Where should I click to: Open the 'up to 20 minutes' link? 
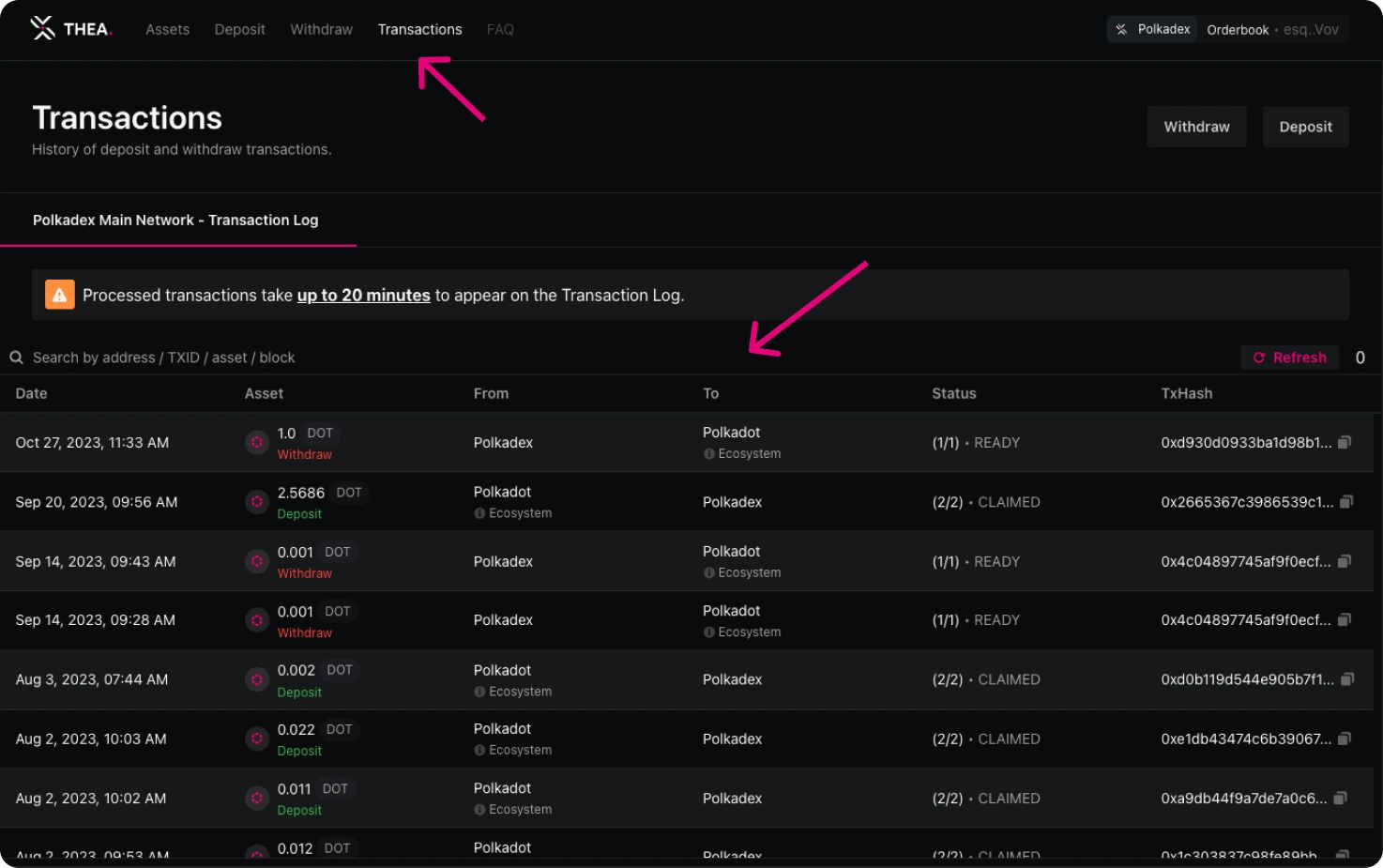[363, 296]
